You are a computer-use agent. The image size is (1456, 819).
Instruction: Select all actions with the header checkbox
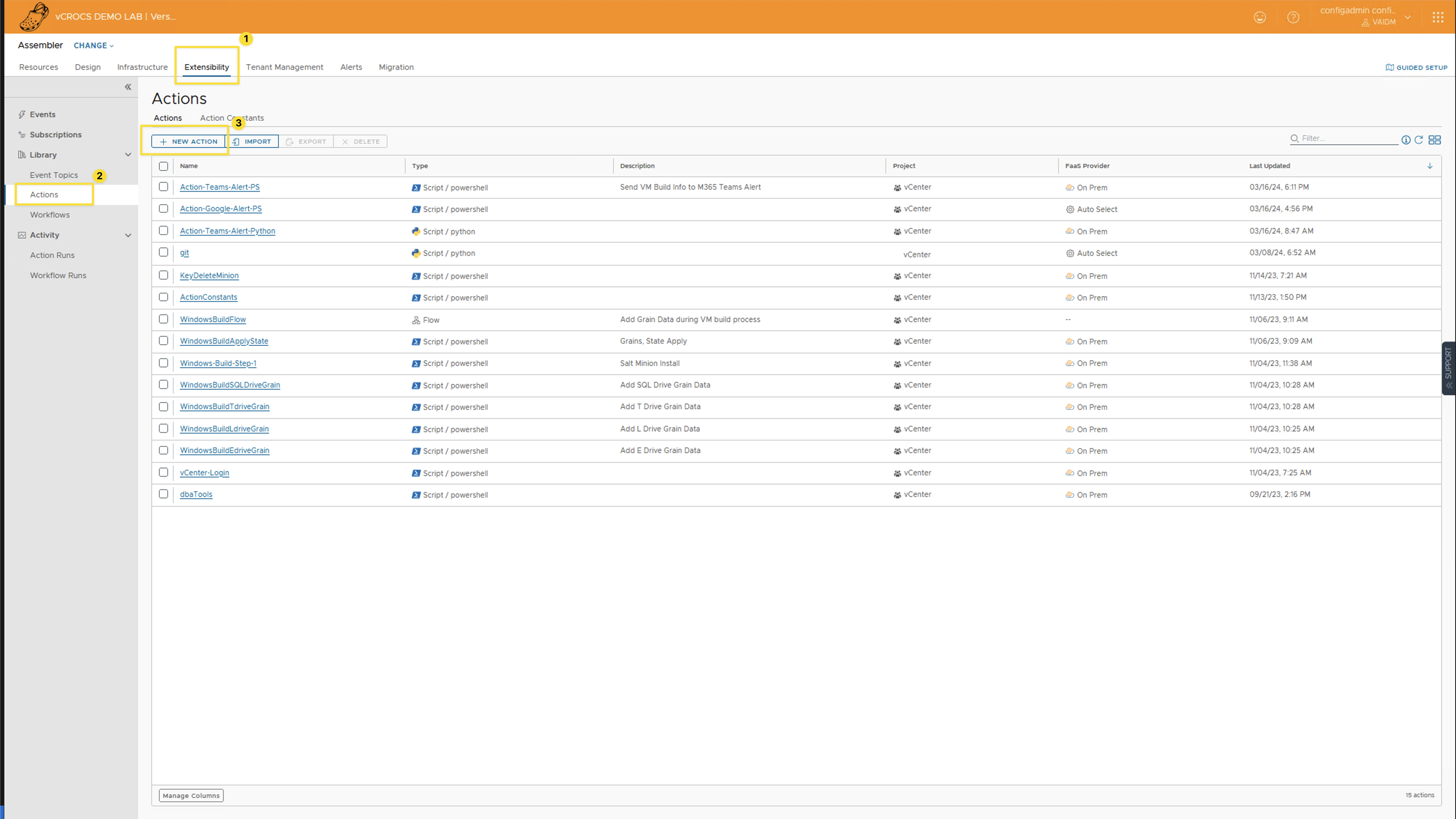point(163,166)
